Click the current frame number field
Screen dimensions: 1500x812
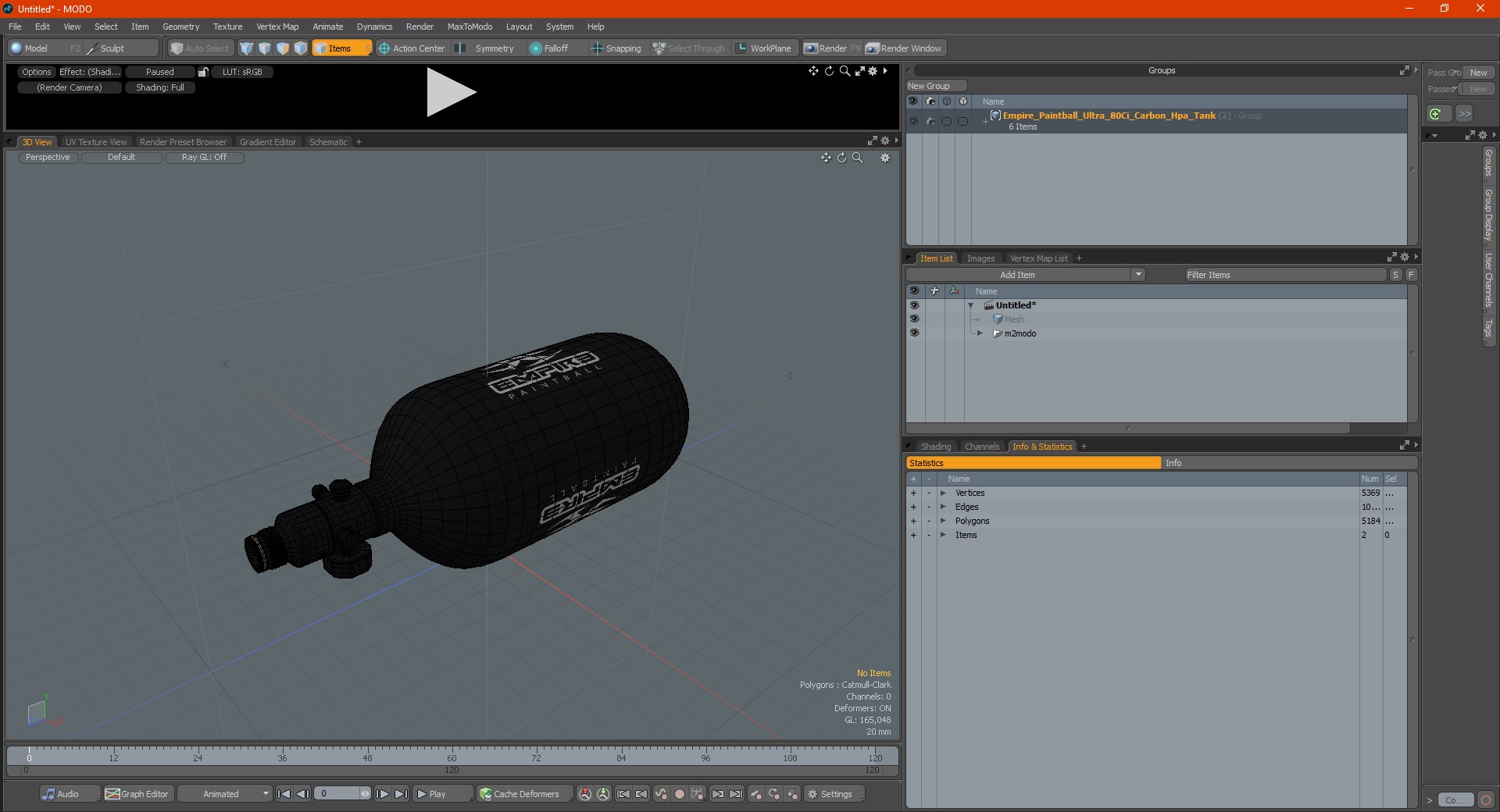tap(341, 794)
